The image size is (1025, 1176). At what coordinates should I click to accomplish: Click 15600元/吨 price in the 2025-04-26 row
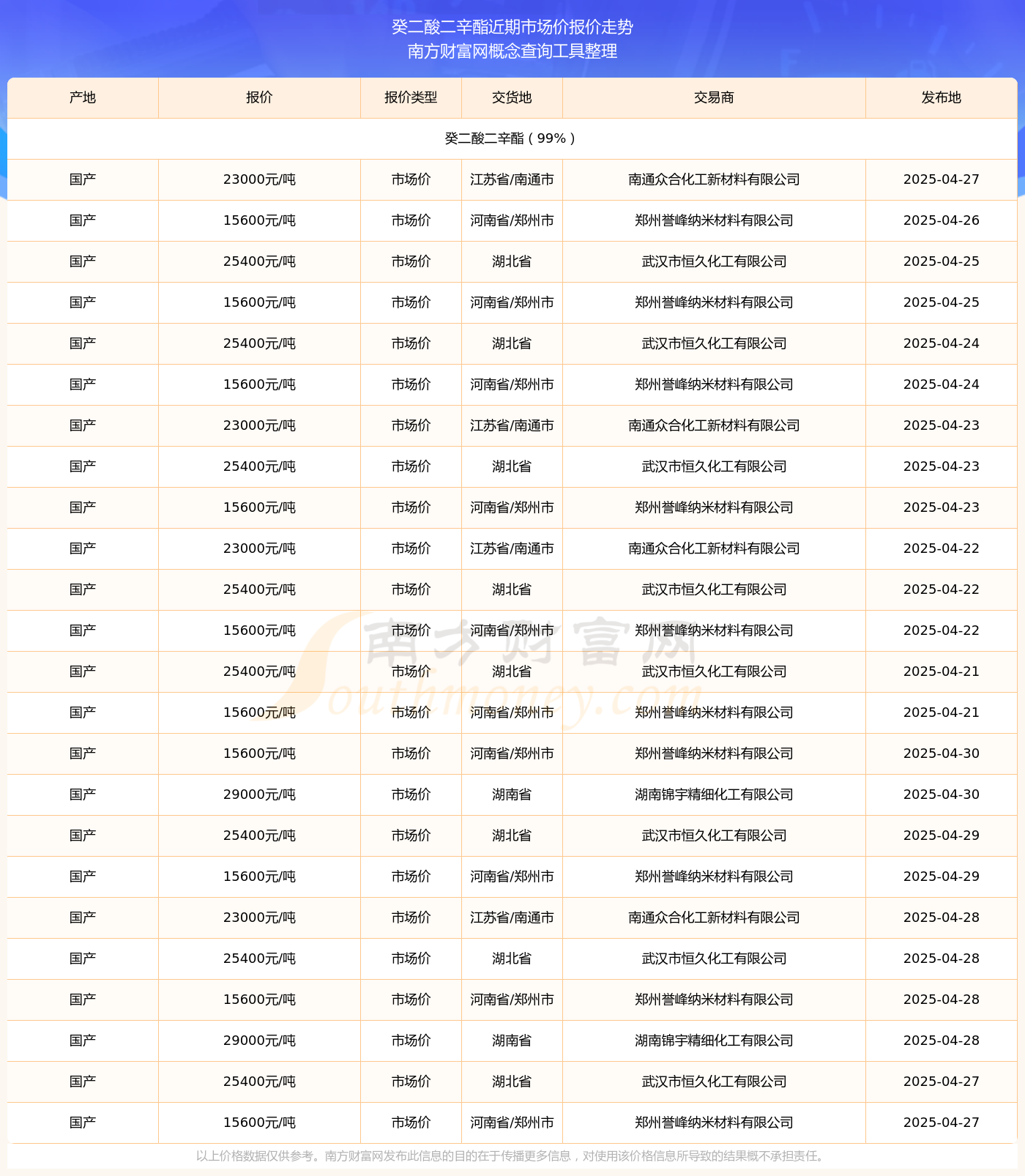(259, 220)
